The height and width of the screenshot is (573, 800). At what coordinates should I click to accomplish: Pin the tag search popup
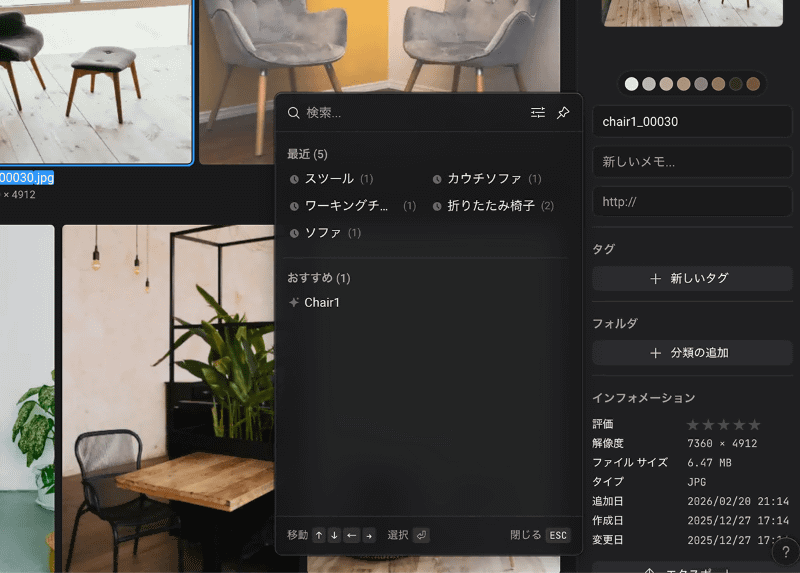click(563, 112)
